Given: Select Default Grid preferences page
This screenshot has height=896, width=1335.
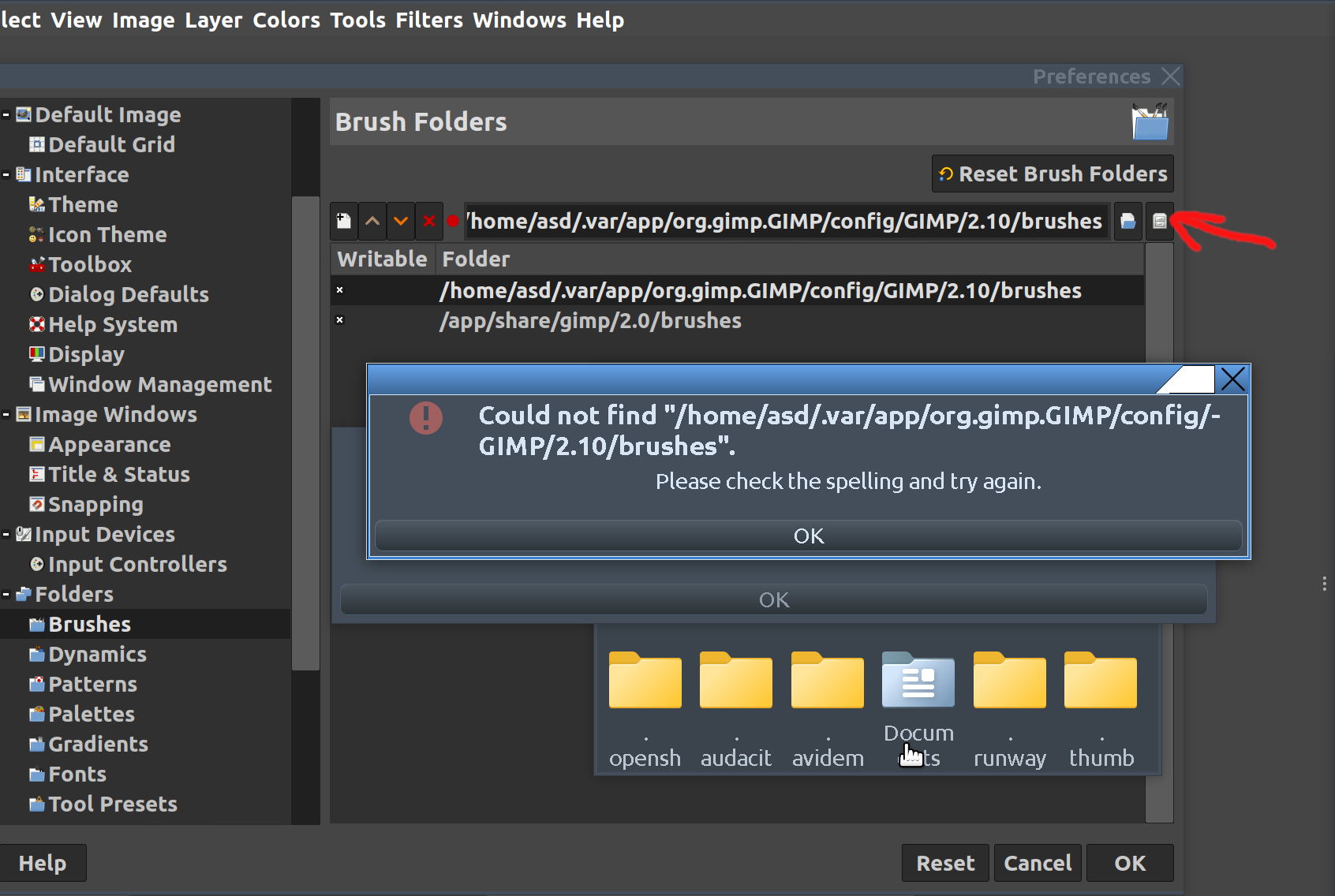Looking at the screenshot, I should coord(111,144).
